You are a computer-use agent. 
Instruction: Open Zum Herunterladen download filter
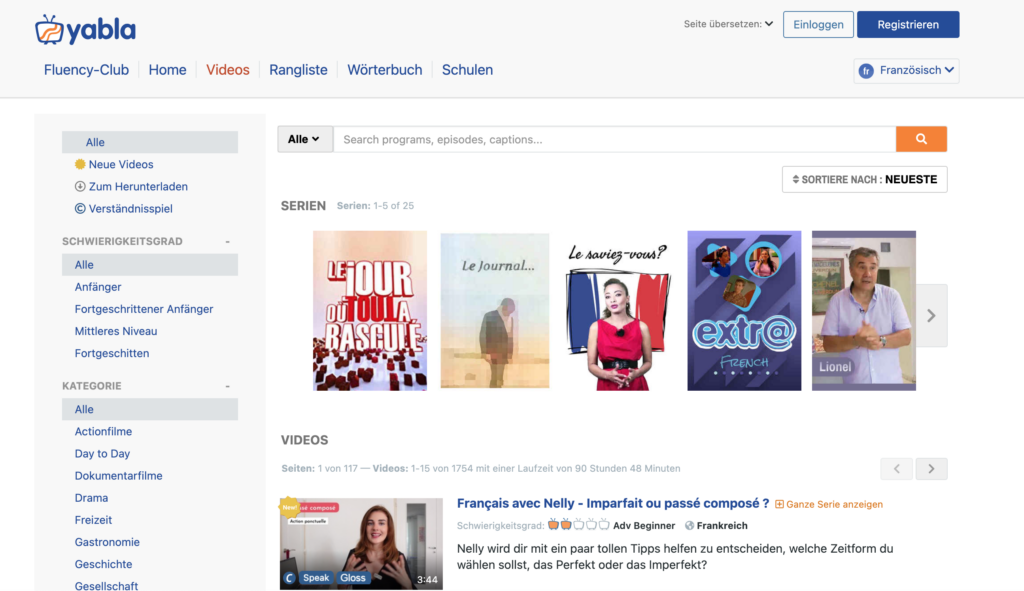[x=137, y=187]
